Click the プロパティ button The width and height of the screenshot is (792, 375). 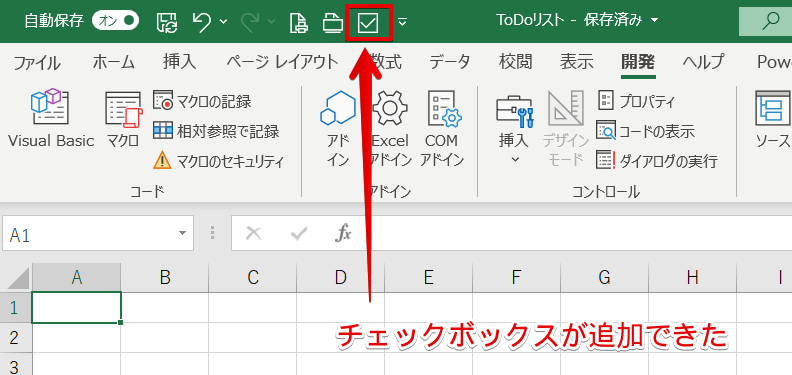point(636,102)
